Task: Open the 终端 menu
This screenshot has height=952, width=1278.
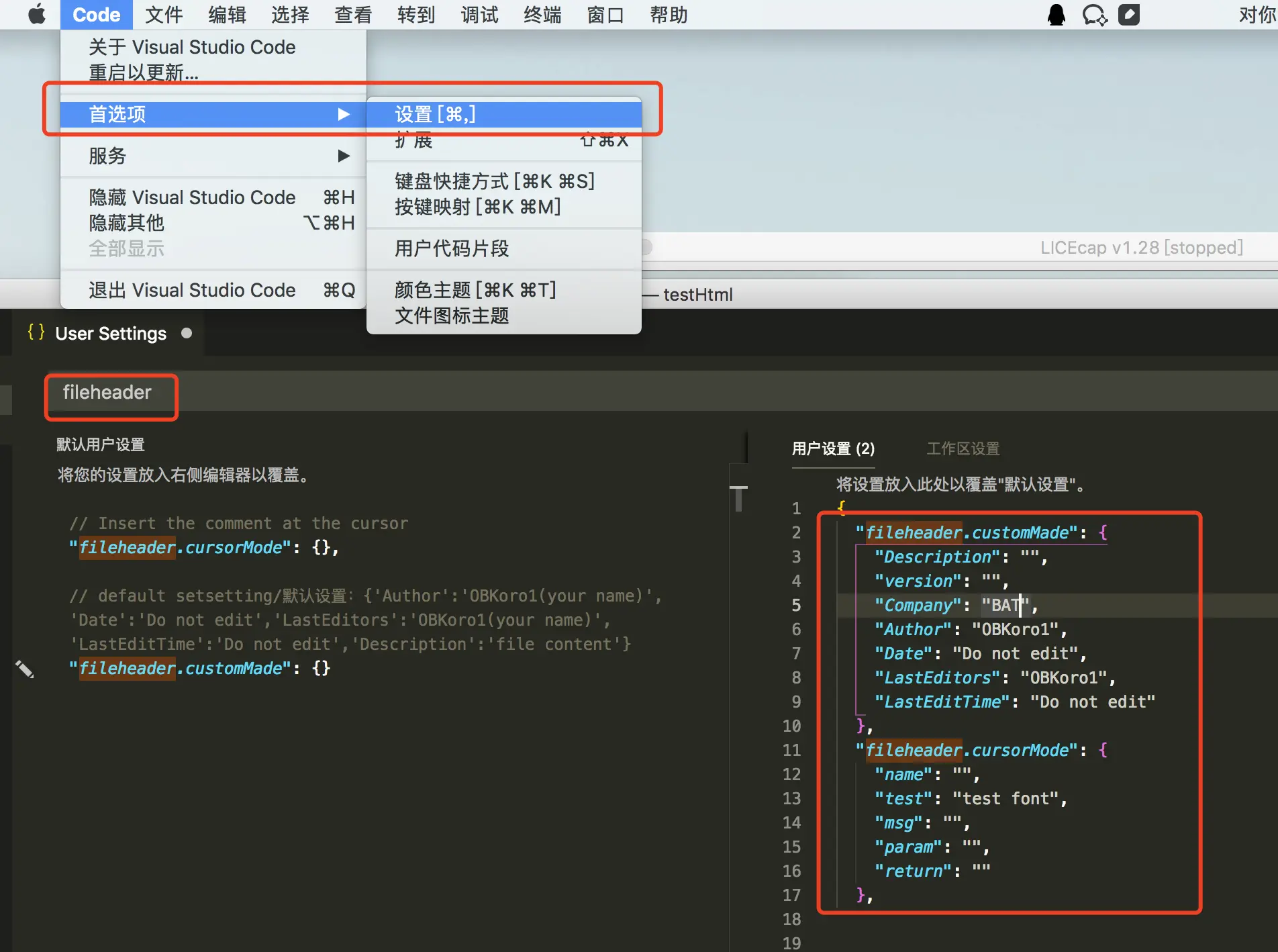Action: pyautogui.click(x=542, y=15)
